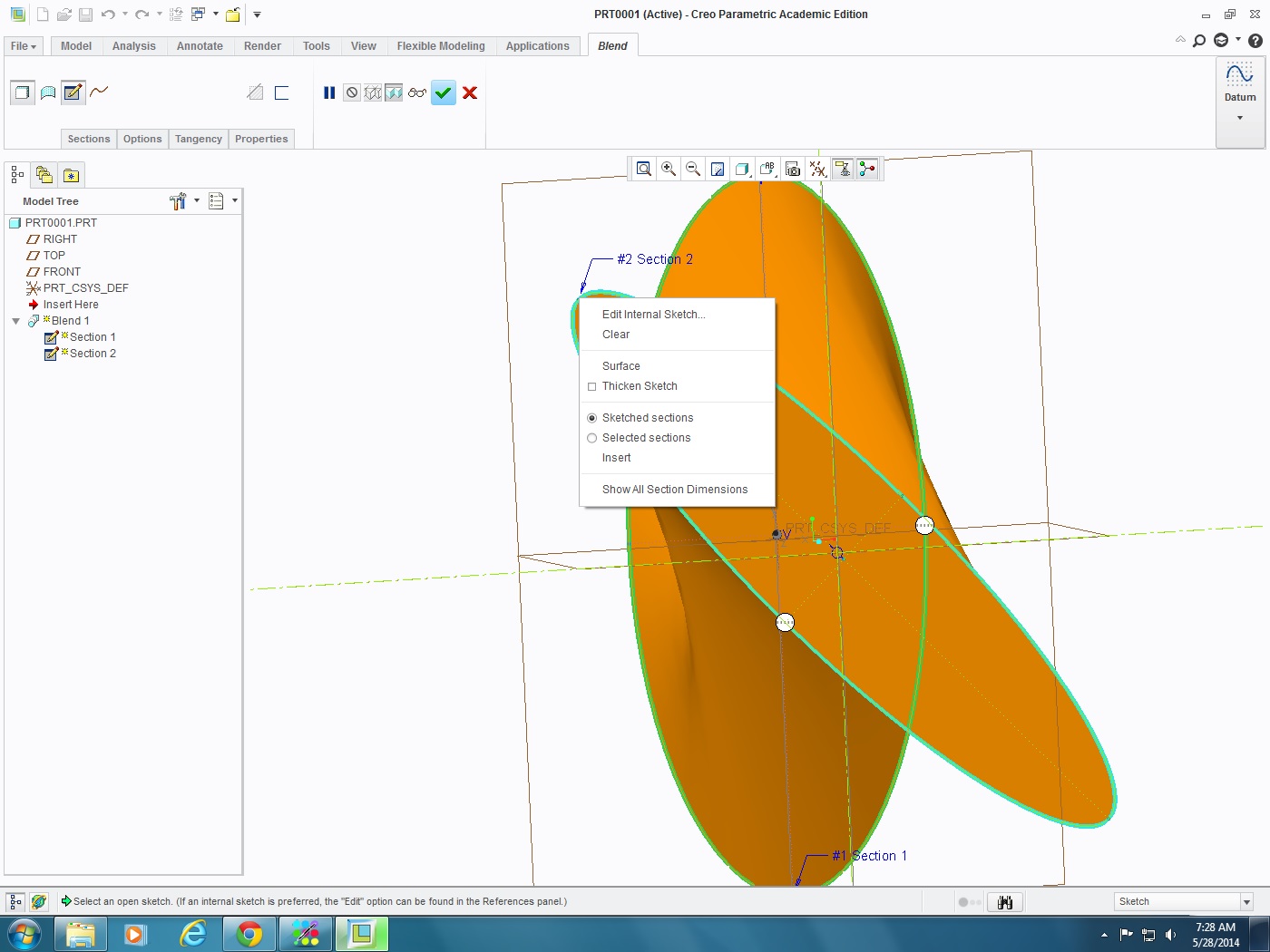Choose Surface in the context menu
The width and height of the screenshot is (1270, 952).
click(x=621, y=366)
